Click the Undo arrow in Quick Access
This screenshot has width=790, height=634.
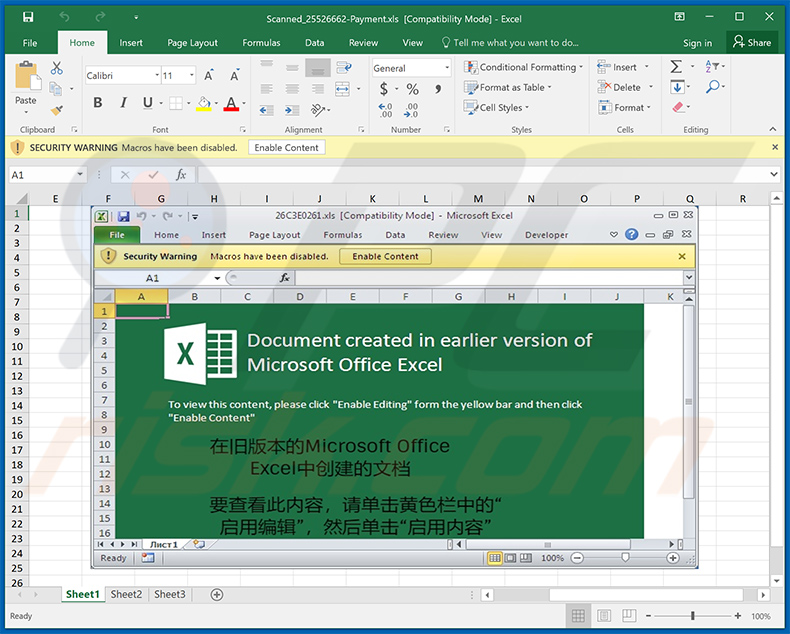pyautogui.click(x=64, y=17)
